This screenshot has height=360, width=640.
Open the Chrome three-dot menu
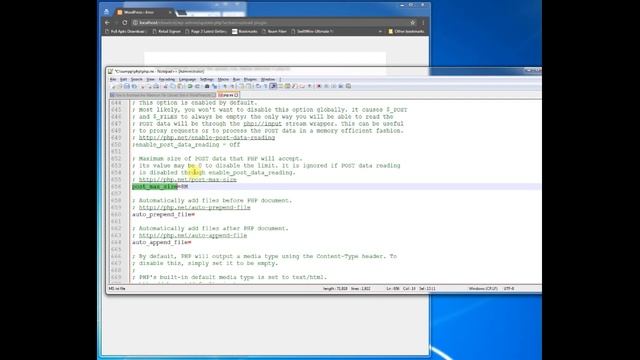[x=423, y=23]
